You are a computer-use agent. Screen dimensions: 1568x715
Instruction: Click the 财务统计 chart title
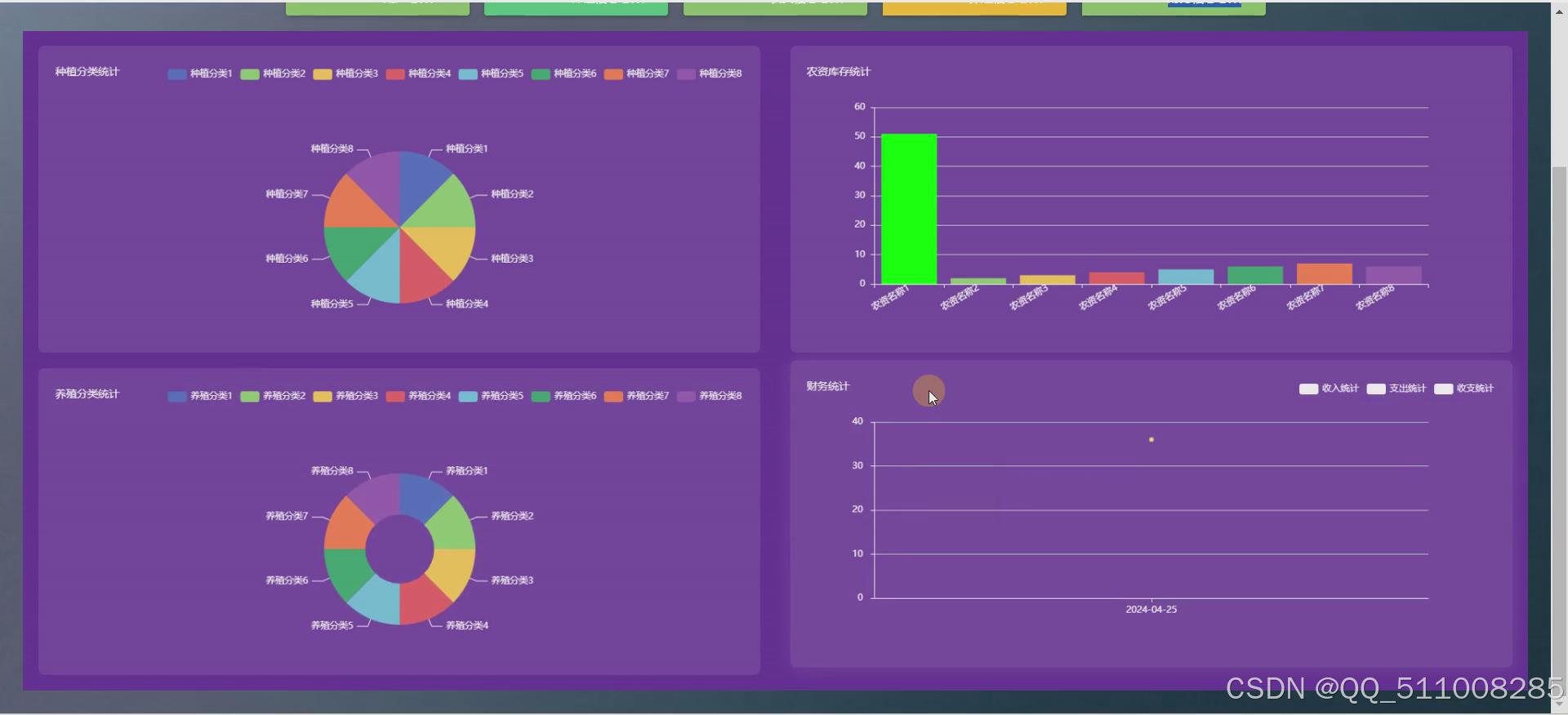click(828, 386)
